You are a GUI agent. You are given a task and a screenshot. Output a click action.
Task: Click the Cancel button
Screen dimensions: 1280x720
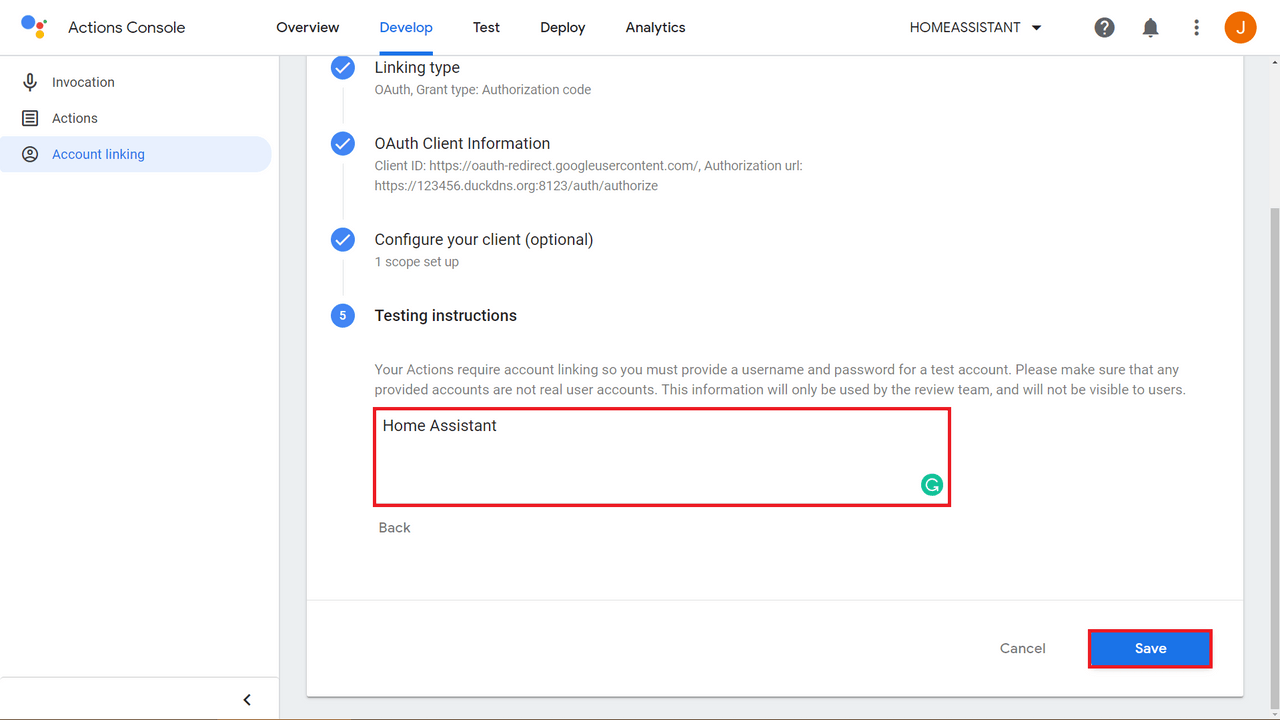1023,648
